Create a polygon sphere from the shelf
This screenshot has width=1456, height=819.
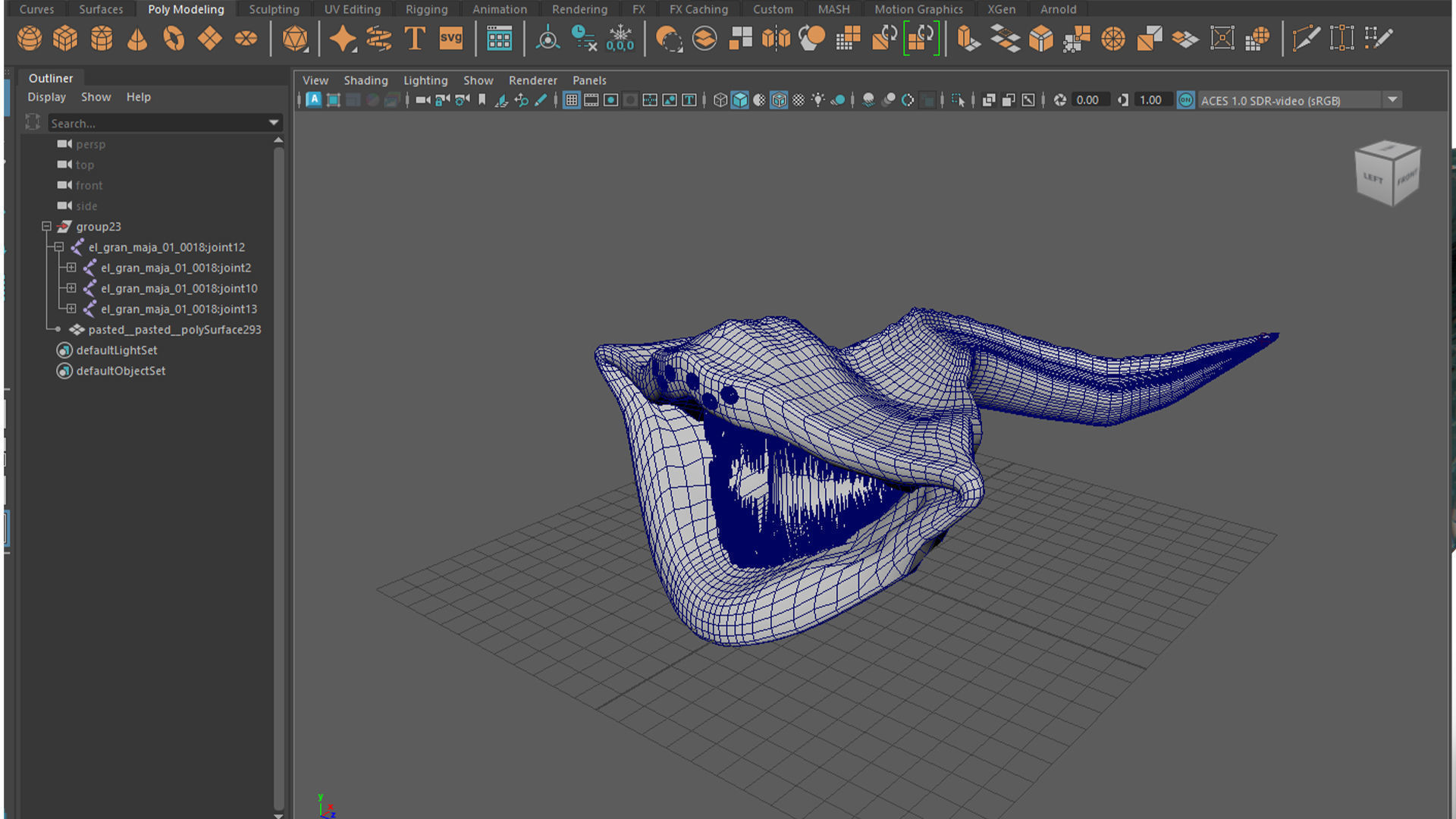[30, 38]
